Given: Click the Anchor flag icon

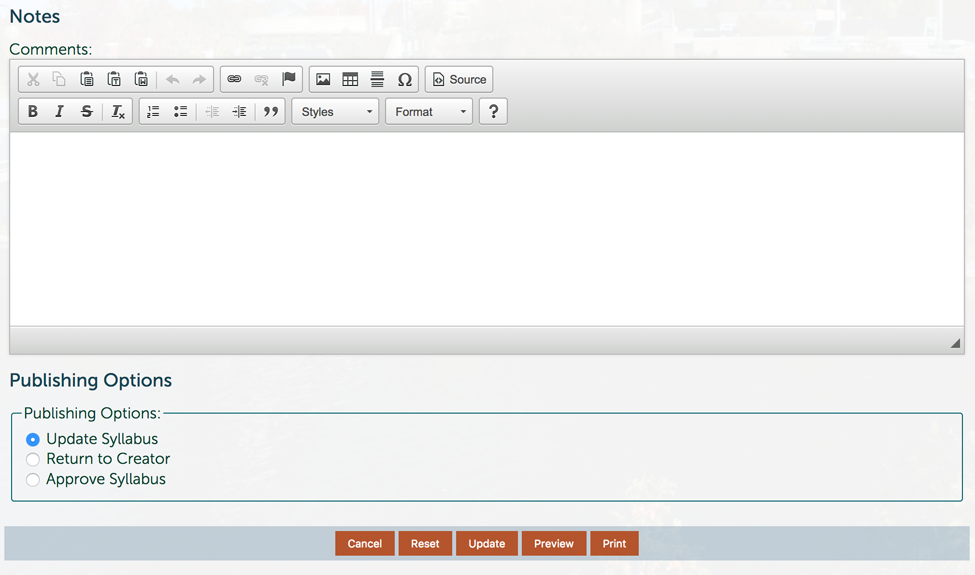Looking at the screenshot, I should tap(289, 80).
